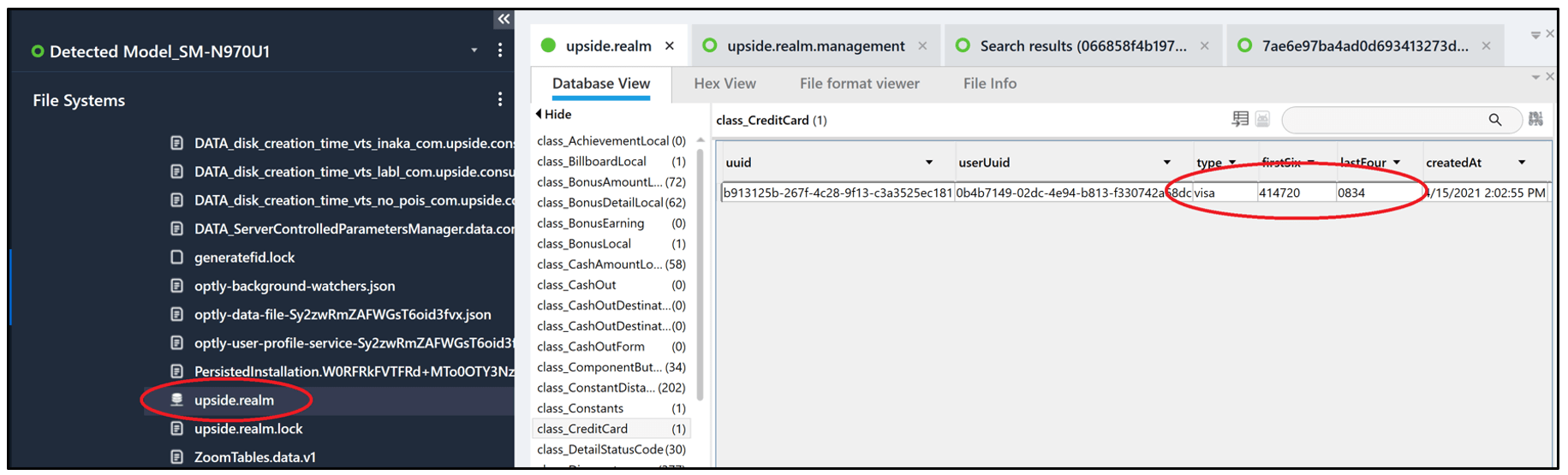Open the File Systems three-dot menu

500,99
